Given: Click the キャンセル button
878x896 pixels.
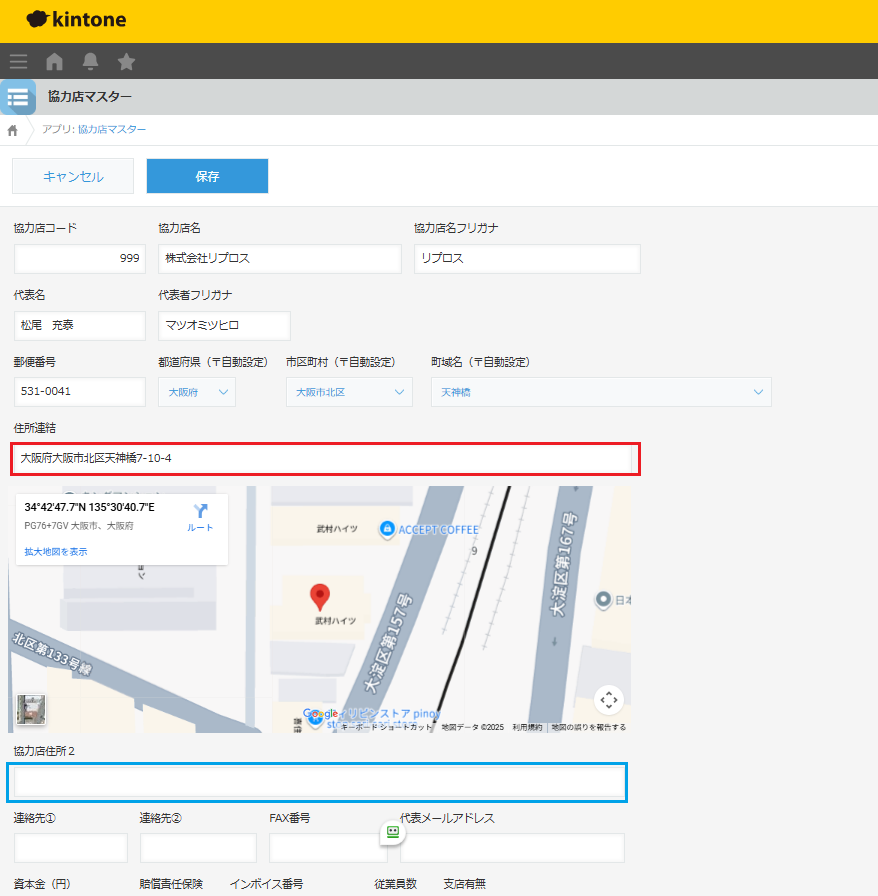Looking at the screenshot, I should pos(73,176).
